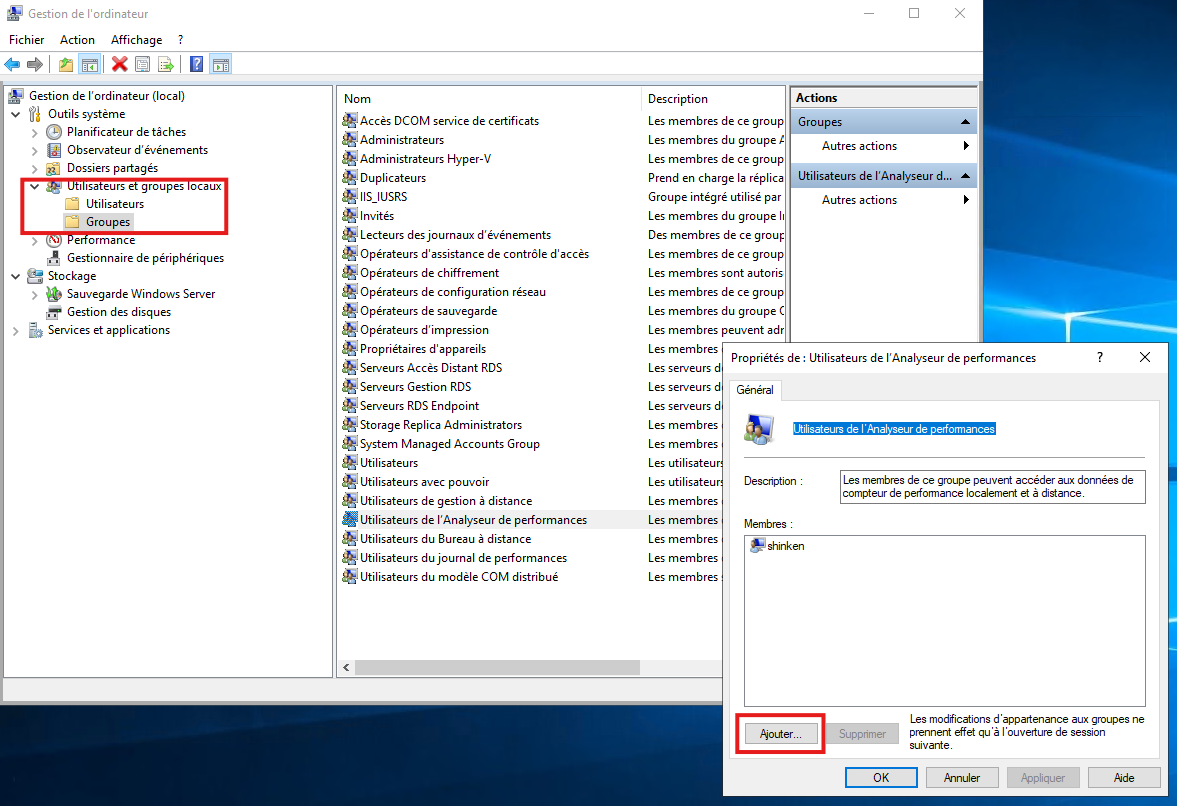
Task: Click the Up one level folder icon
Action: click(66, 65)
